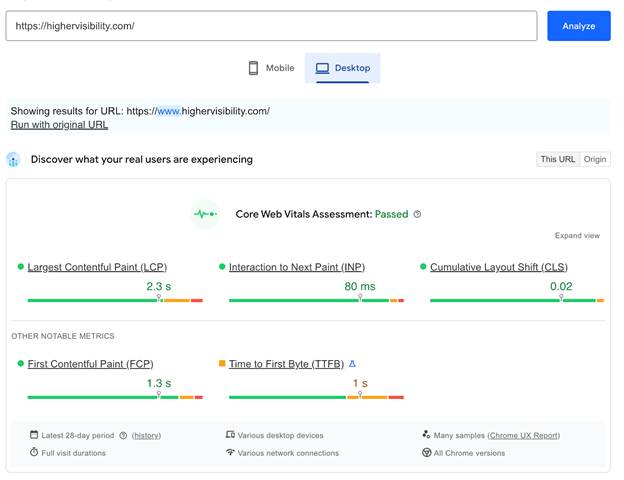Click the help icon beside Passed
The width and height of the screenshot is (624, 480).
pos(417,214)
